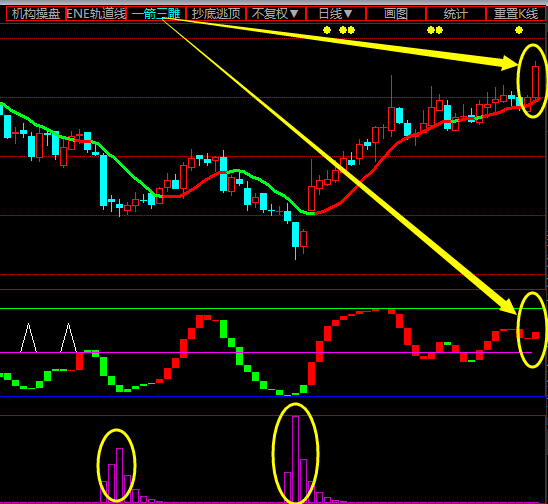Click the tallest magenta volume bar
Image resolution: width=548 pixels, height=504 pixels.
point(295,459)
